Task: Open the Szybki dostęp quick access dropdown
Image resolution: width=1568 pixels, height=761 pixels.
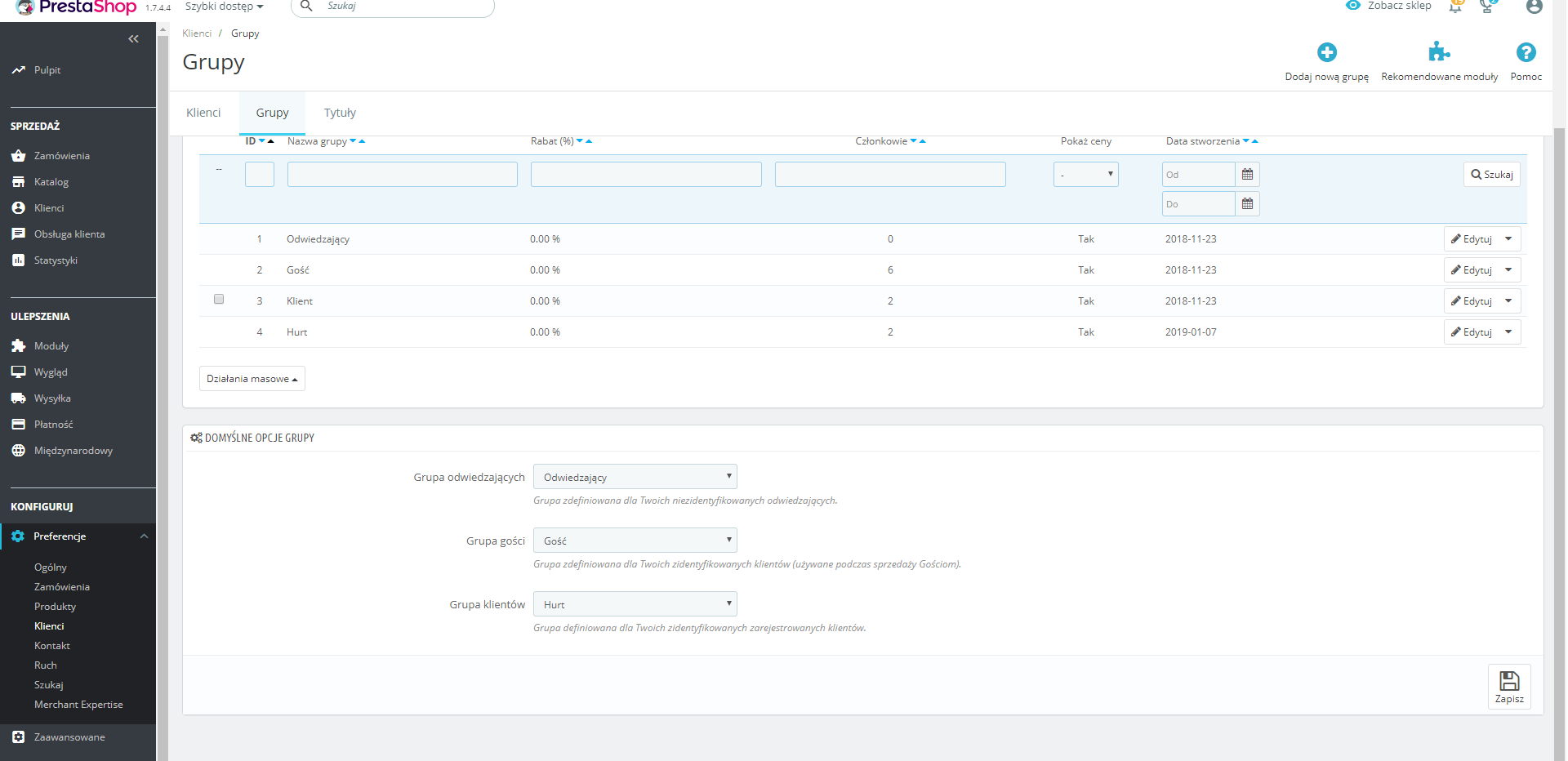Action: click(x=225, y=7)
